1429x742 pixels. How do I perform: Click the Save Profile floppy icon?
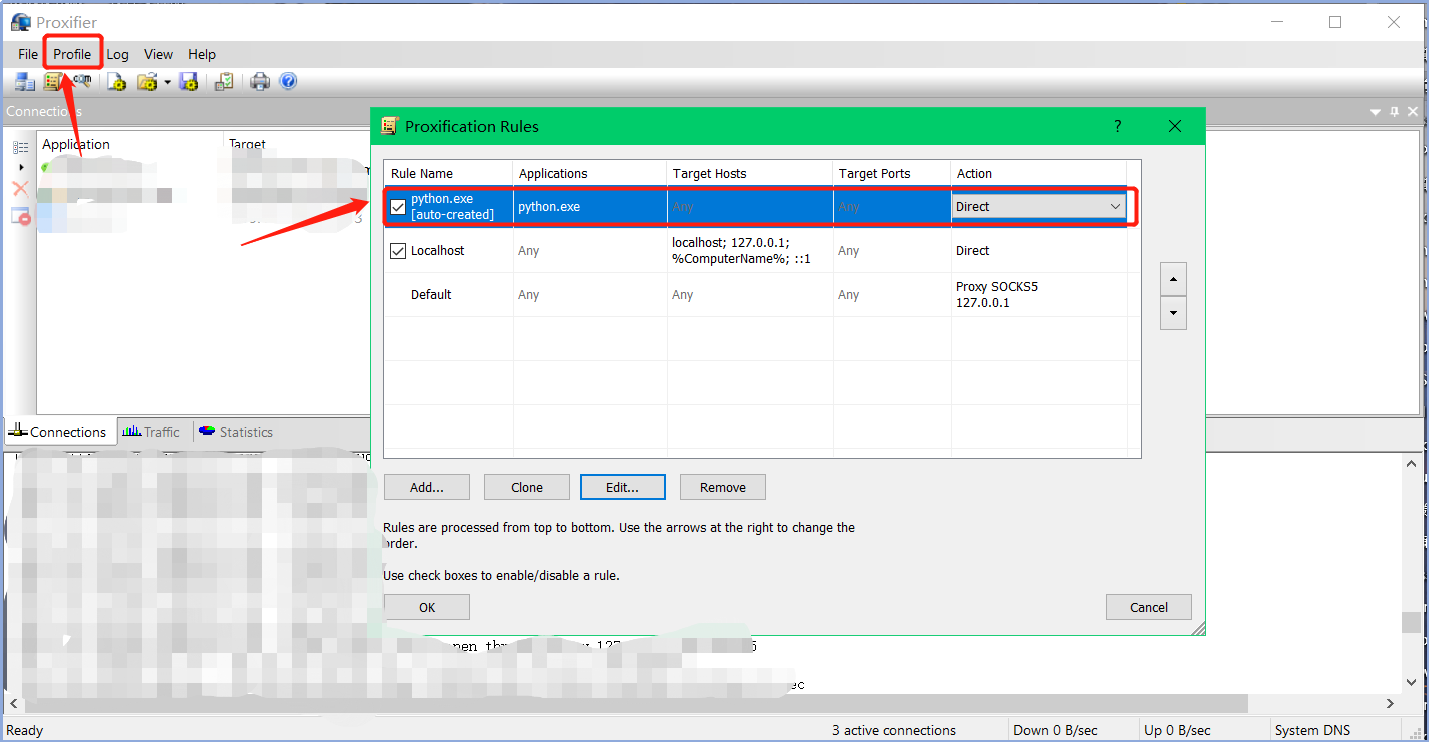(x=189, y=82)
